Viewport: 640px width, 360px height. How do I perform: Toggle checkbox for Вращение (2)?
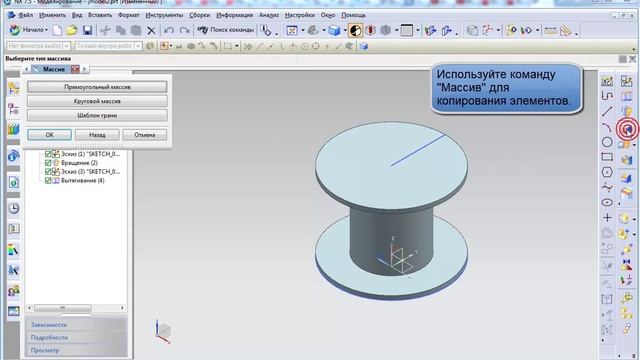[48, 163]
